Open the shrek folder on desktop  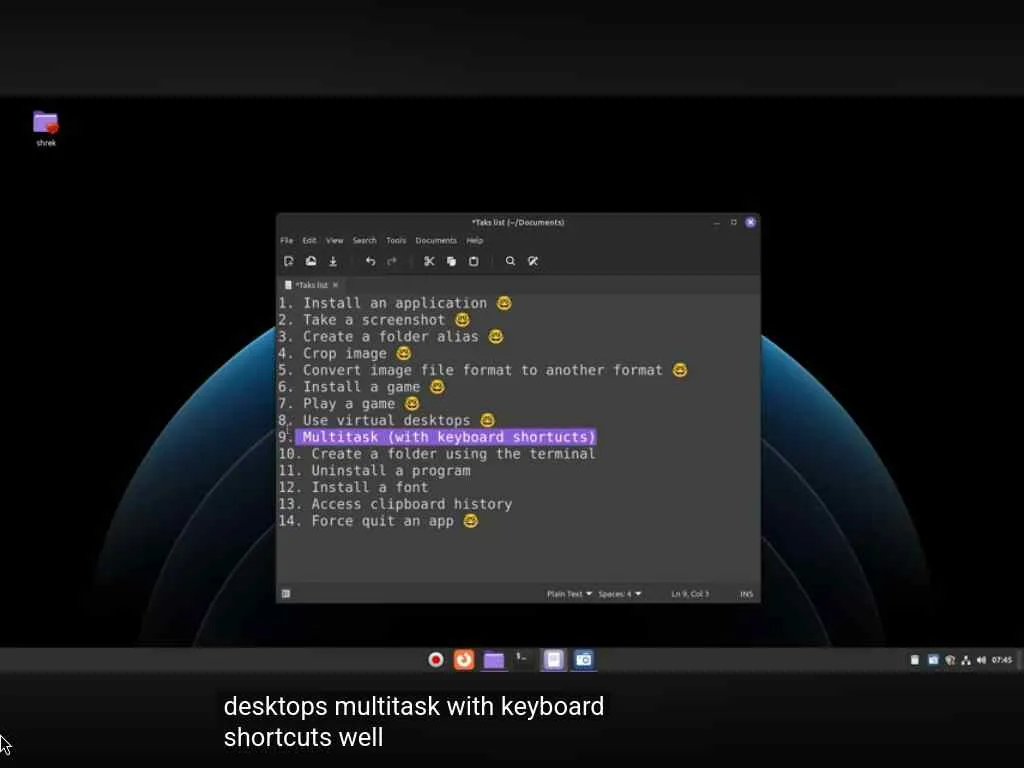click(46, 128)
